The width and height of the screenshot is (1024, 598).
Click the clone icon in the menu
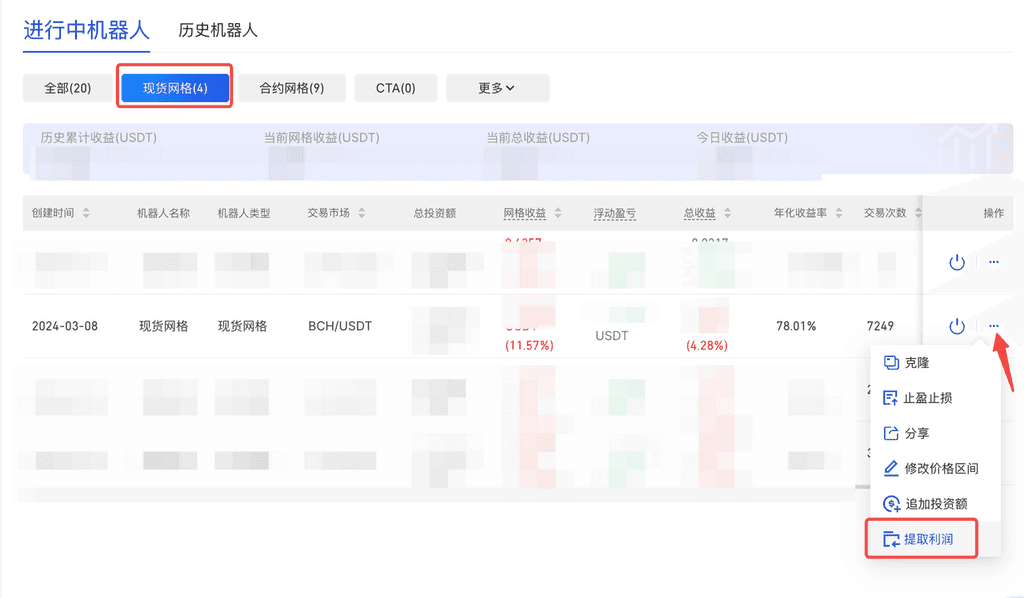tap(891, 363)
